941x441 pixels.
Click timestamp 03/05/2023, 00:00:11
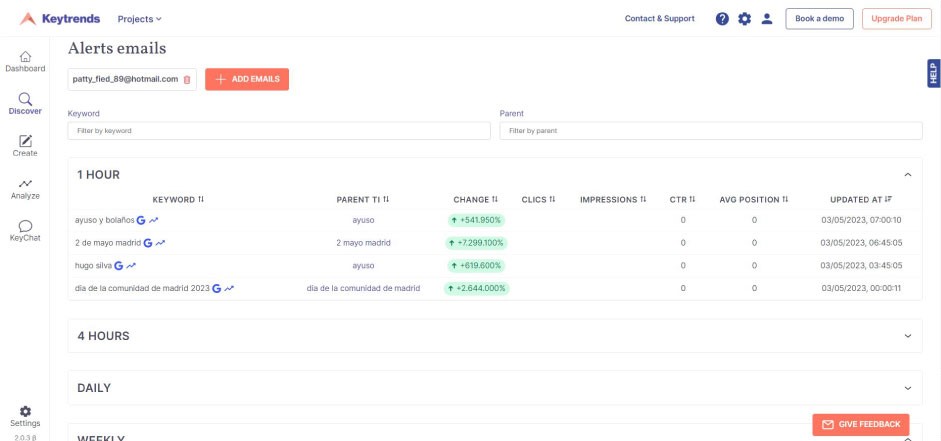pyautogui.click(x=861, y=288)
